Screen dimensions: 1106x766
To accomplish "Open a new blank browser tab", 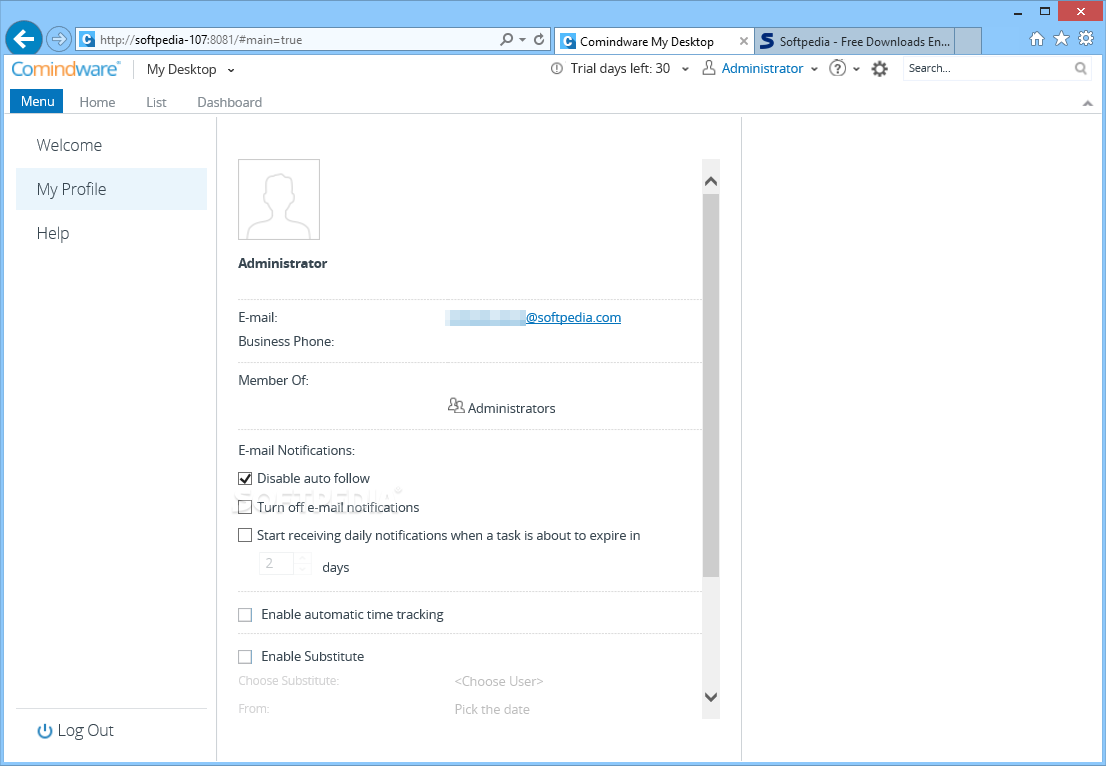I will tap(968, 42).
